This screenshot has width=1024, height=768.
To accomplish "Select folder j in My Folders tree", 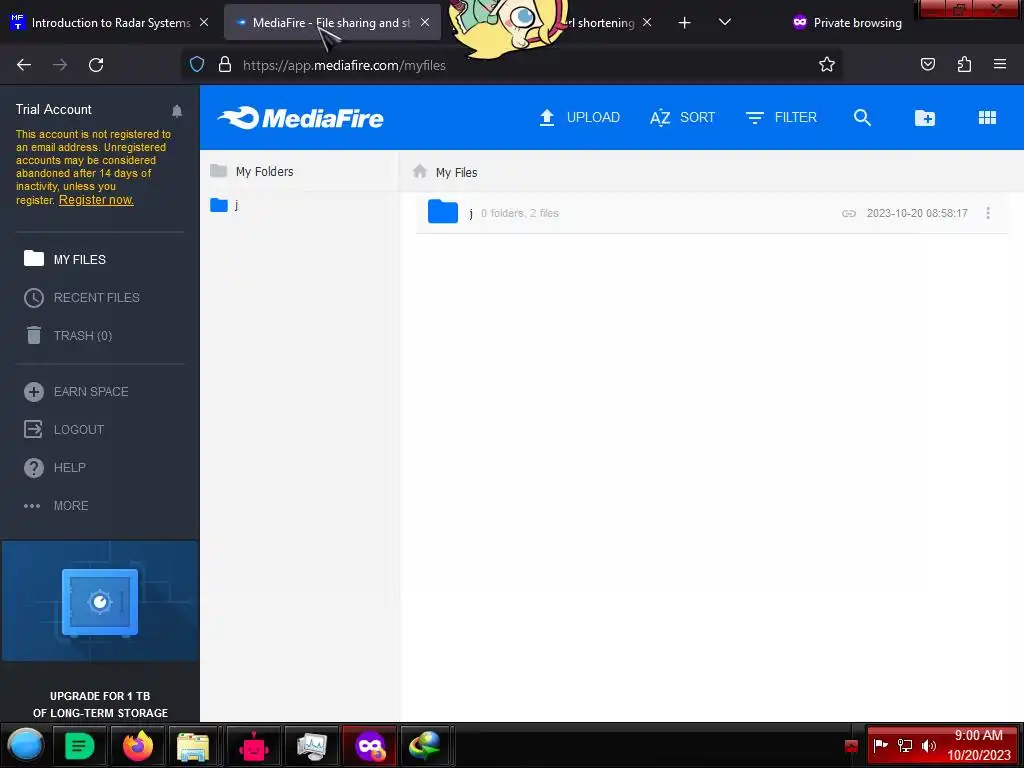I will (224, 205).
